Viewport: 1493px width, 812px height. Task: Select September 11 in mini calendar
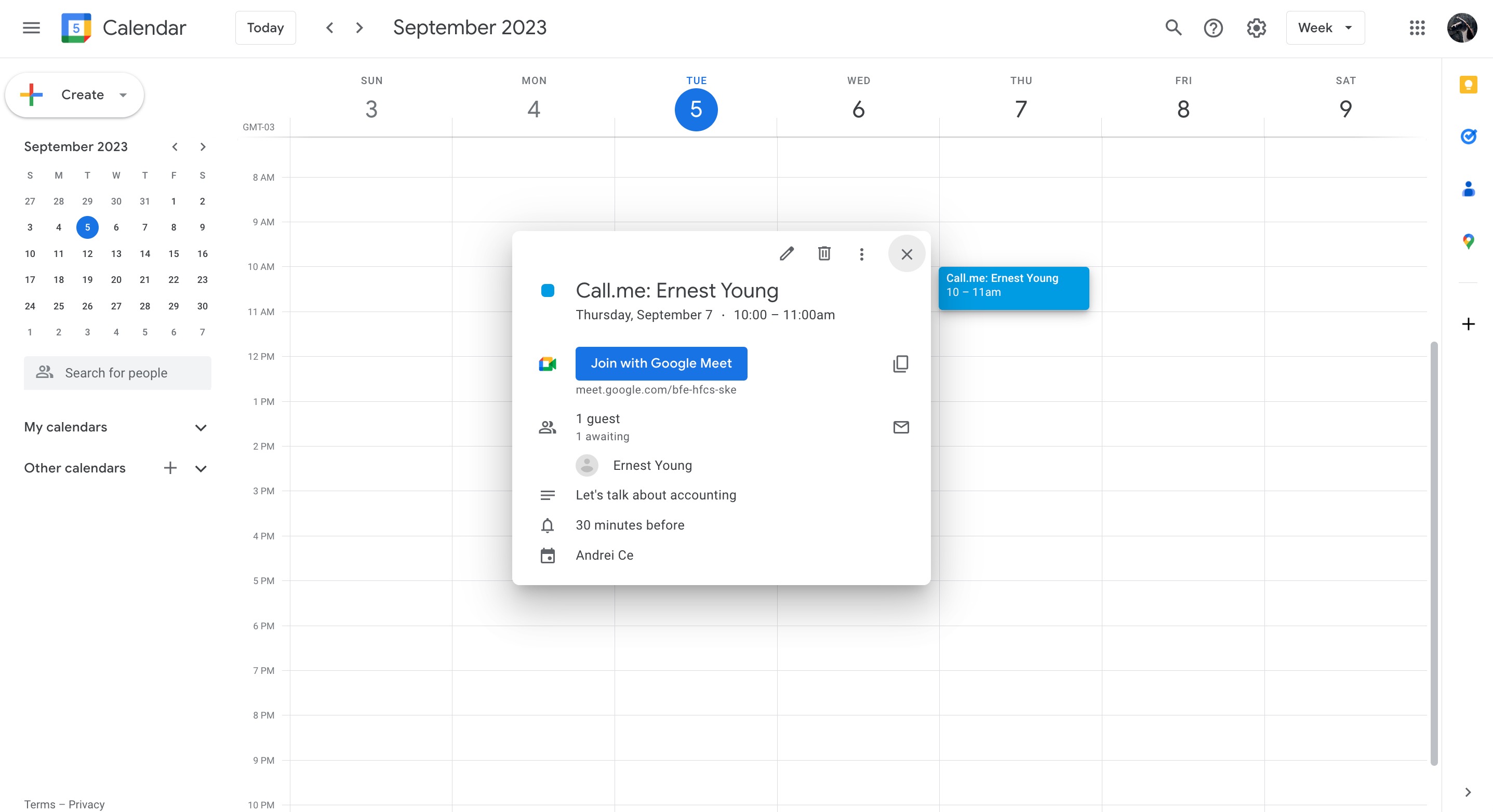(x=58, y=254)
